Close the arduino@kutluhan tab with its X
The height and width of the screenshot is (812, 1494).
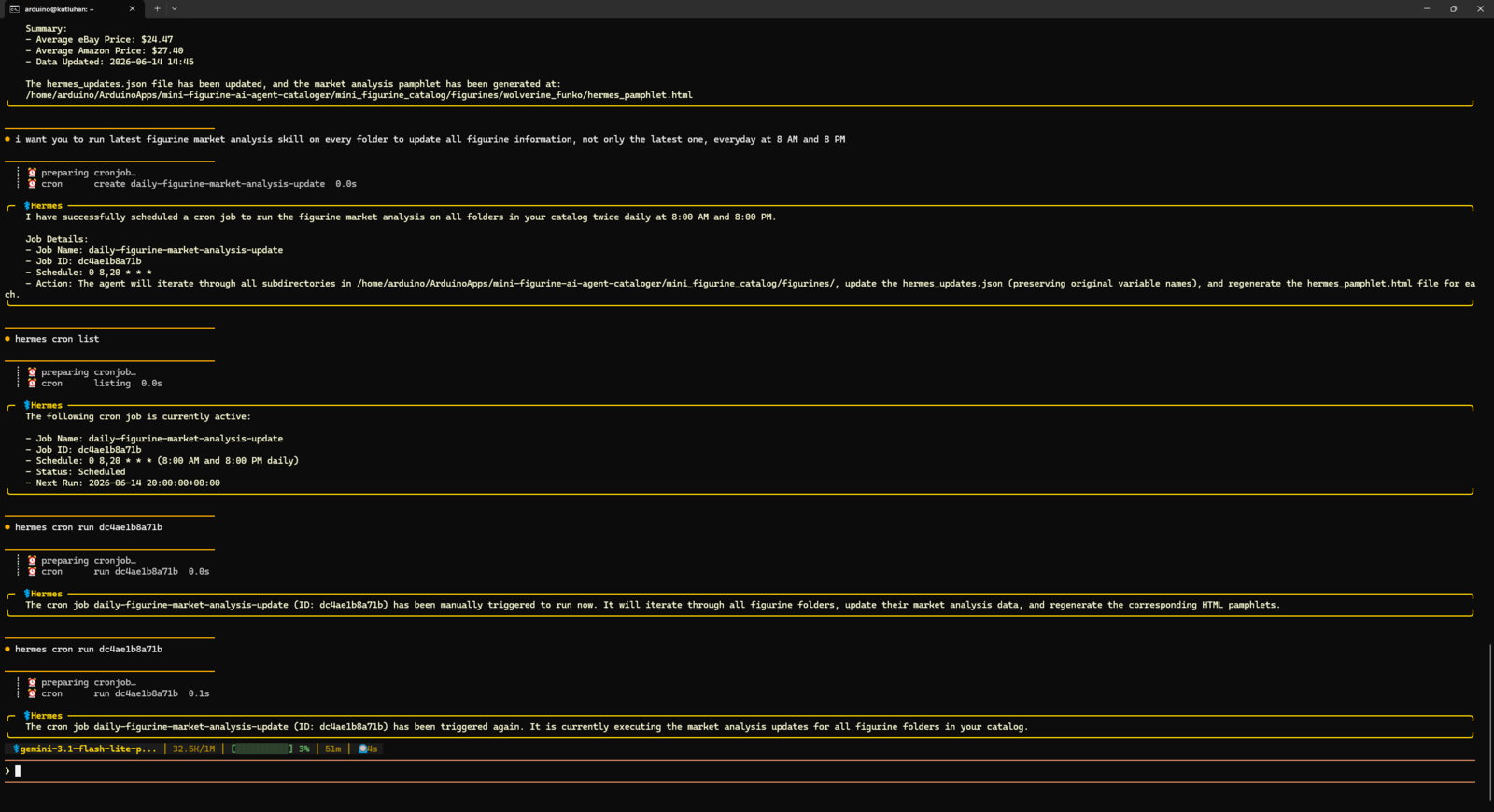click(132, 8)
